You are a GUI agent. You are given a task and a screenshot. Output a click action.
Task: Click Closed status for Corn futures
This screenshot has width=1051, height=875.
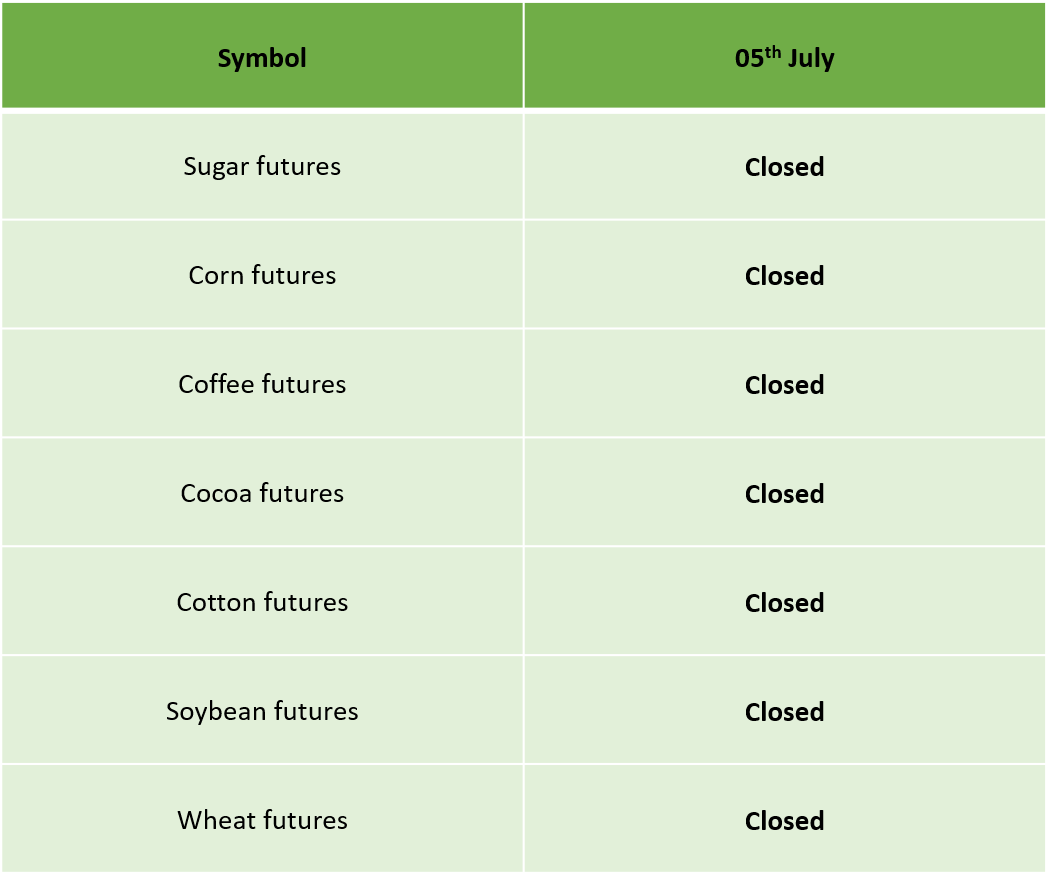pos(784,276)
